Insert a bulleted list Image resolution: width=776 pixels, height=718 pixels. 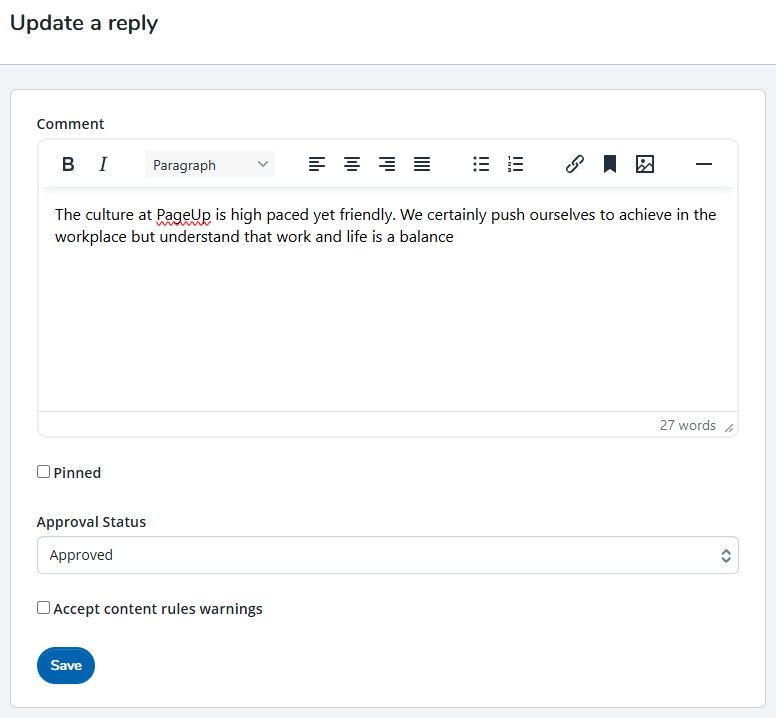pyautogui.click(x=481, y=165)
